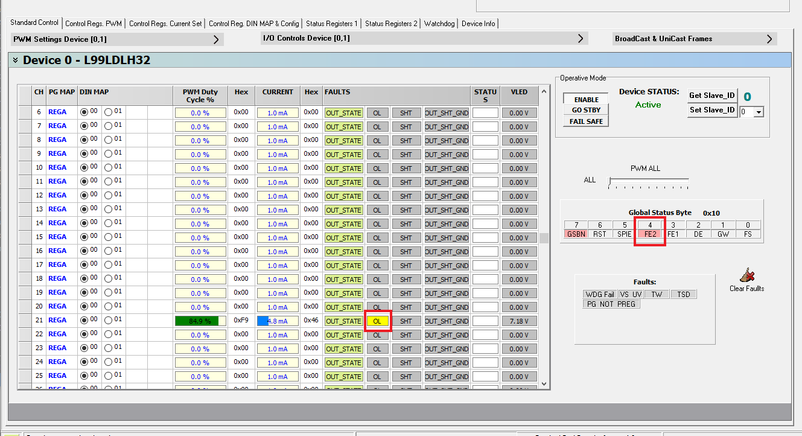802x436 pixels.
Task: Click the Get Slave_ID button
Action: 712,95
